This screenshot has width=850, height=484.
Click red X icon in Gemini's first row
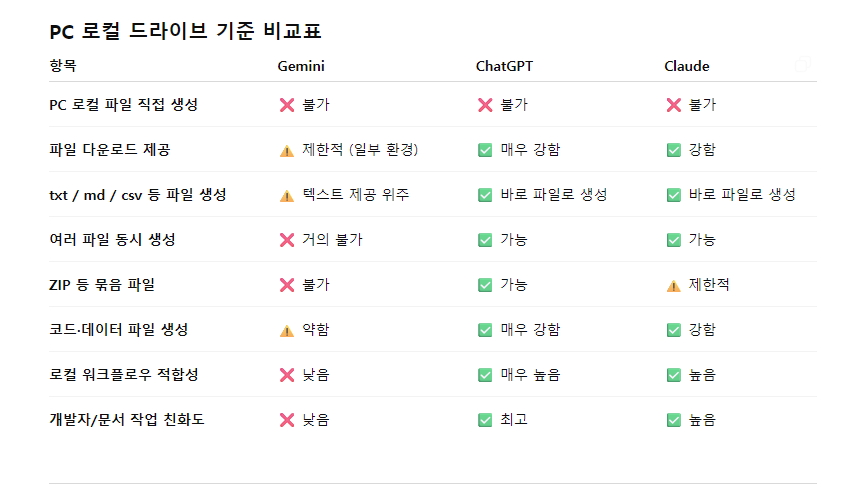tap(287, 105)
